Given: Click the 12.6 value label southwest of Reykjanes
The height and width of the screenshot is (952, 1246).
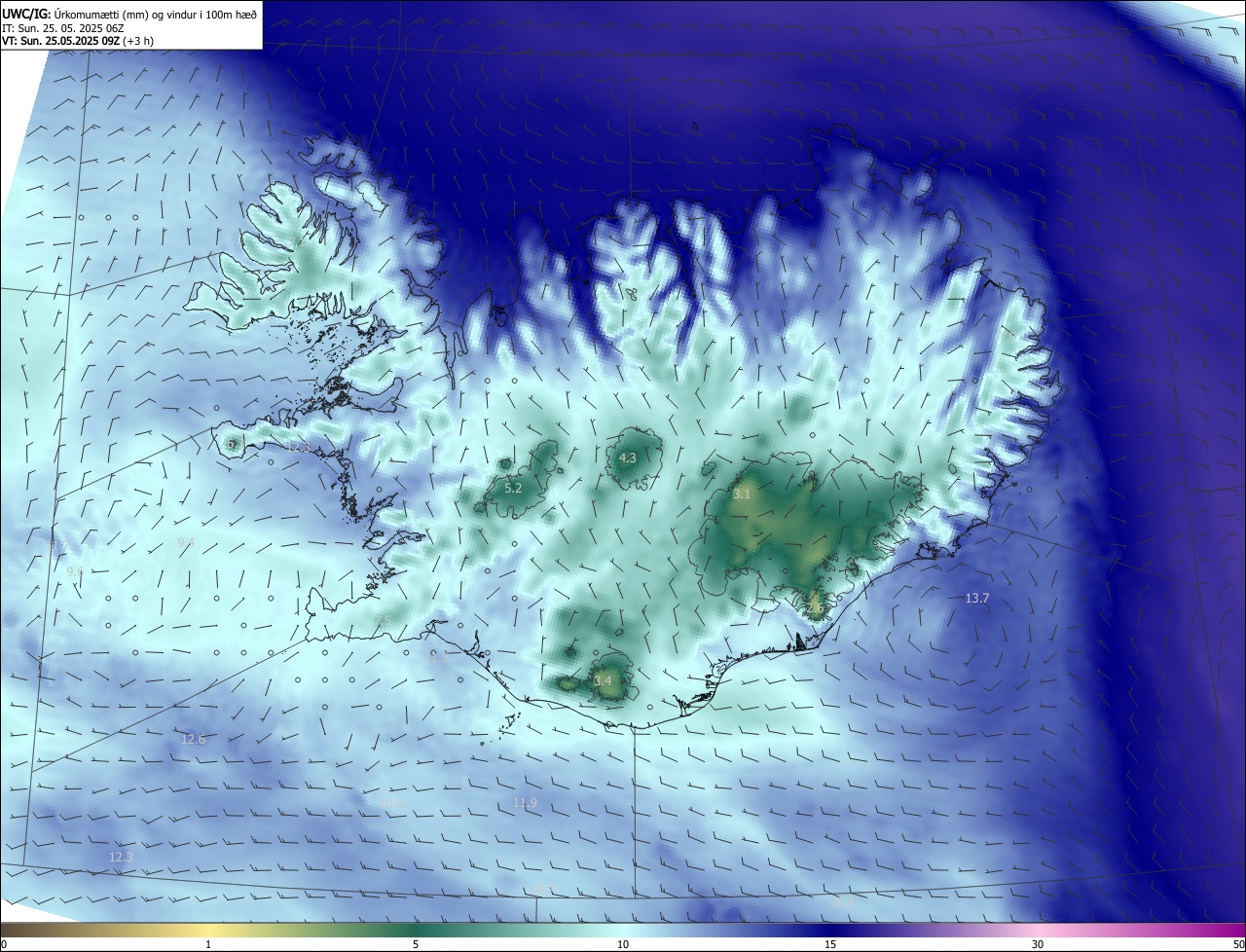Looking at the screenshot, I should [193, 740].
